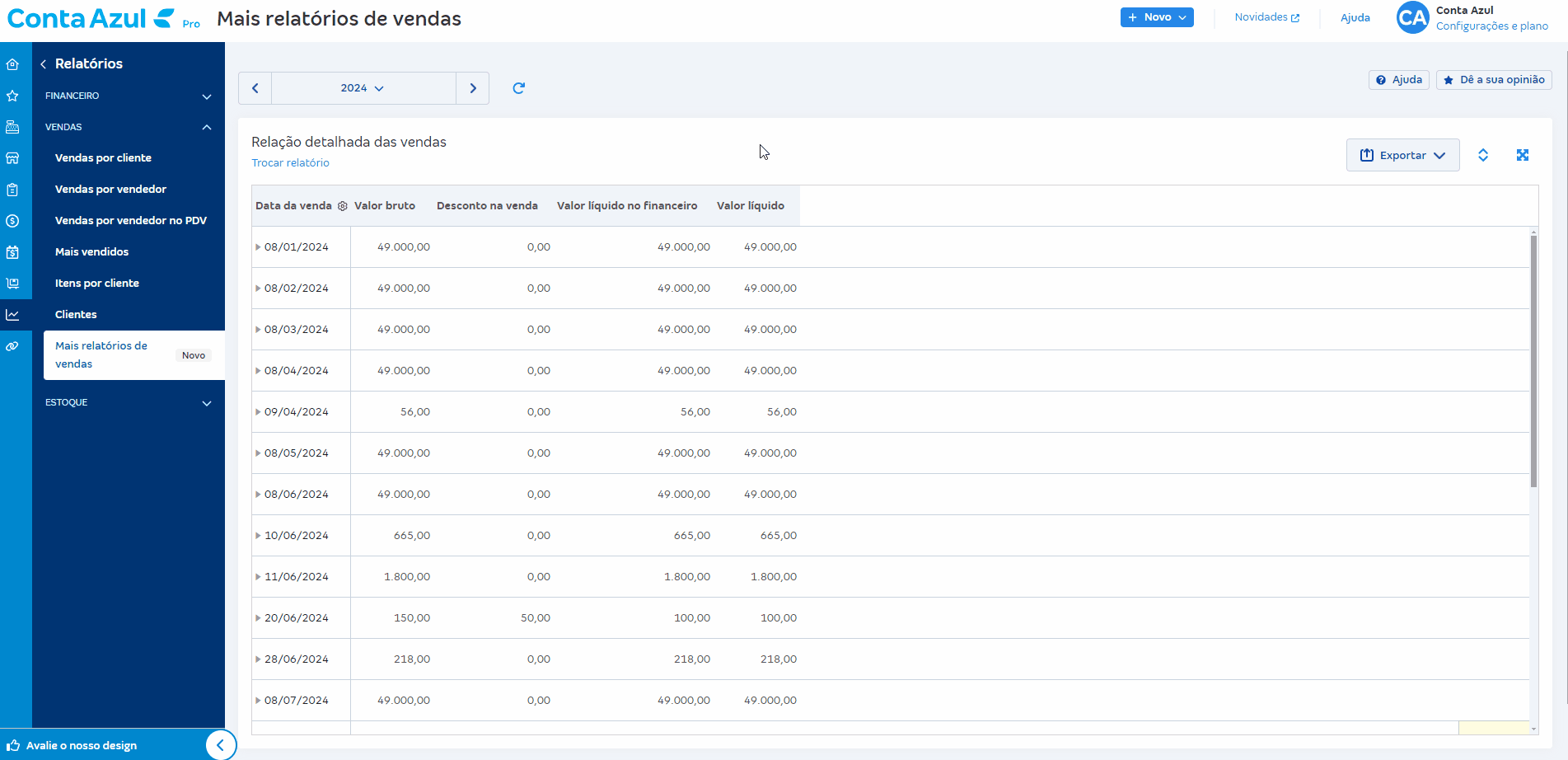Open the Novo dropdown button
The width and height of the screenshot is (1568, 760).
coord(1157,17)
